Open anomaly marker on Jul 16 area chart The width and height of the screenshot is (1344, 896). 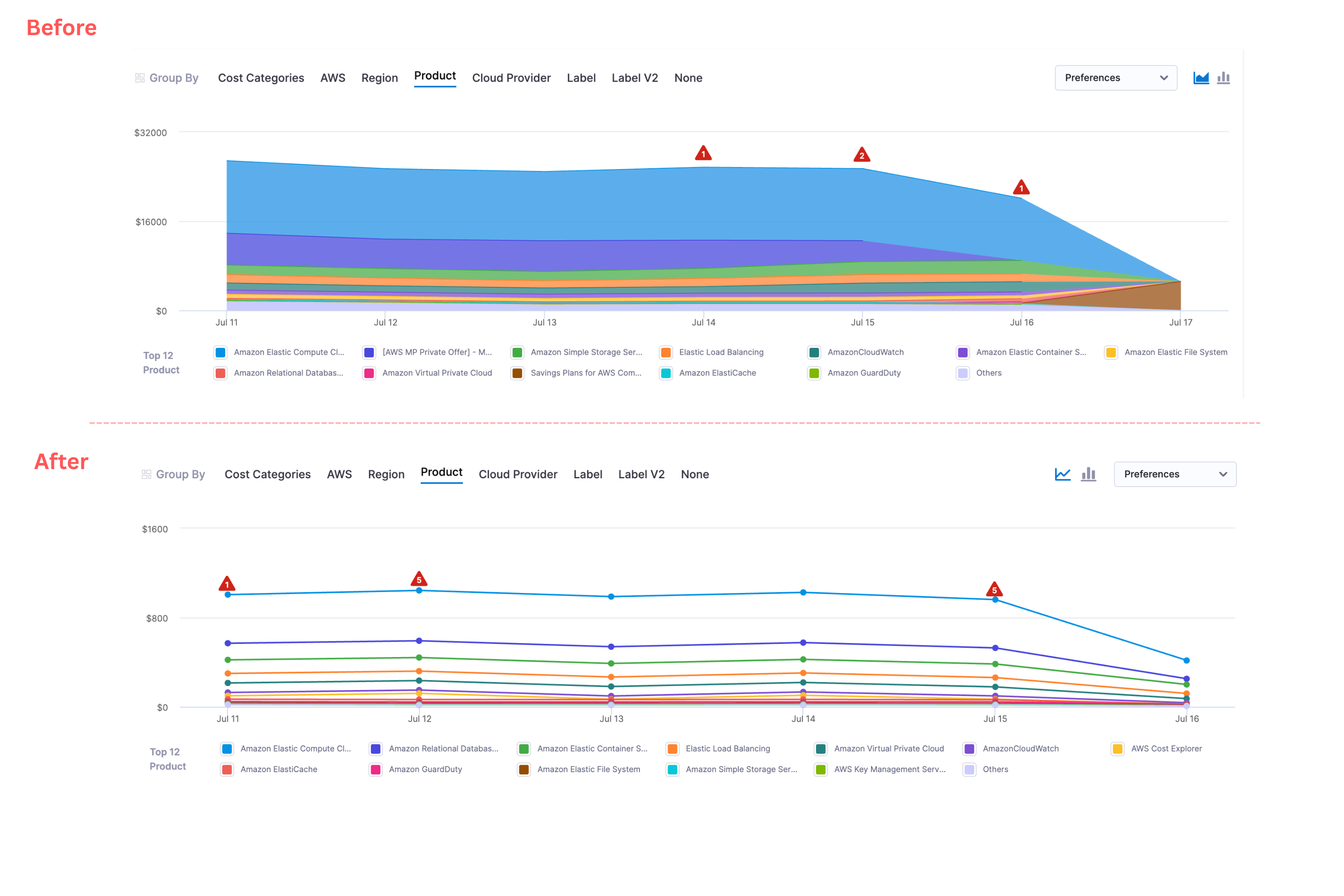click(1021, 188)
